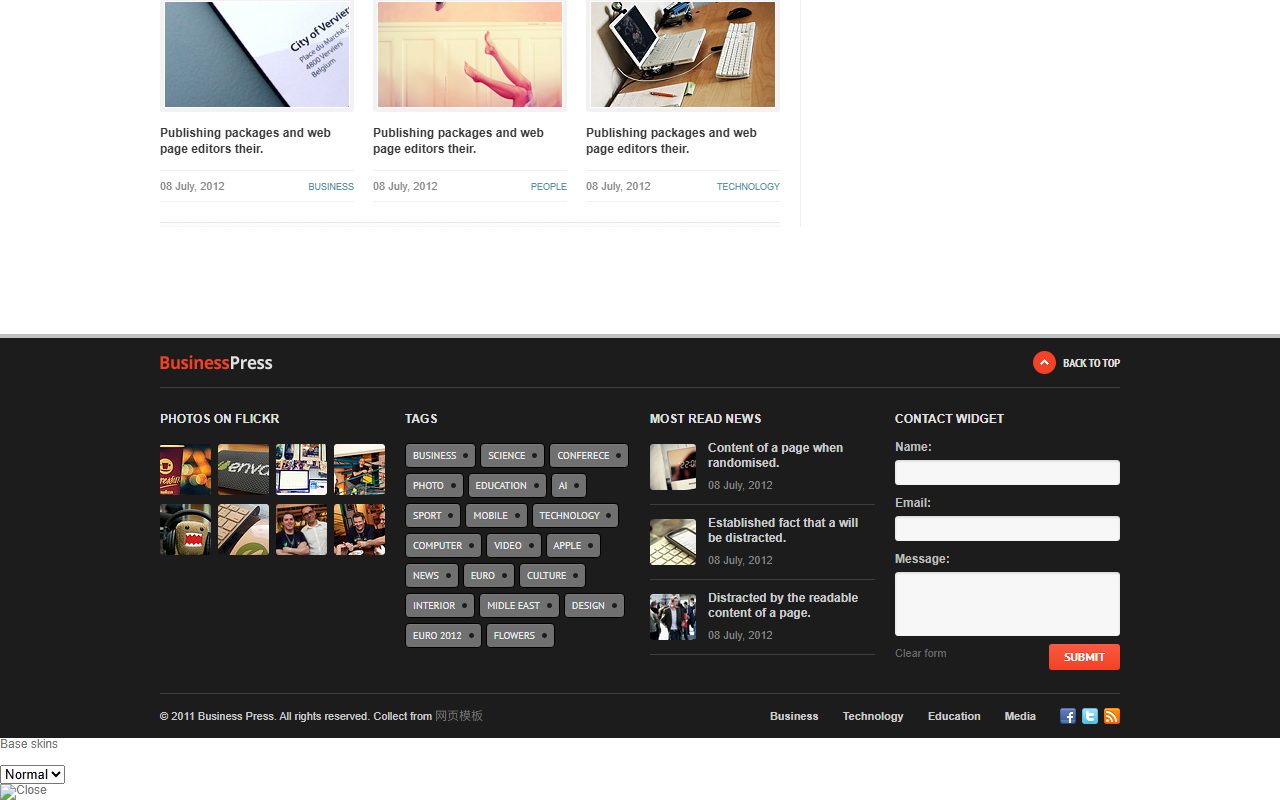Click the 'Content of a page when randomised' headline
1280x800 pixels.
click(775, 455)
